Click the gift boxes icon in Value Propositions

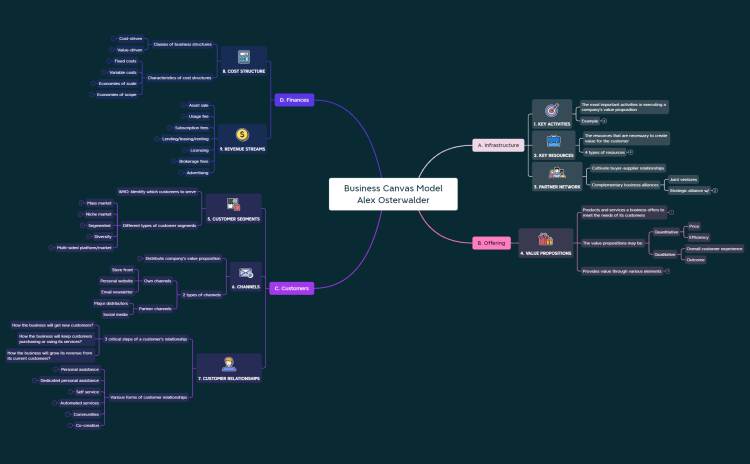[545, 239]
